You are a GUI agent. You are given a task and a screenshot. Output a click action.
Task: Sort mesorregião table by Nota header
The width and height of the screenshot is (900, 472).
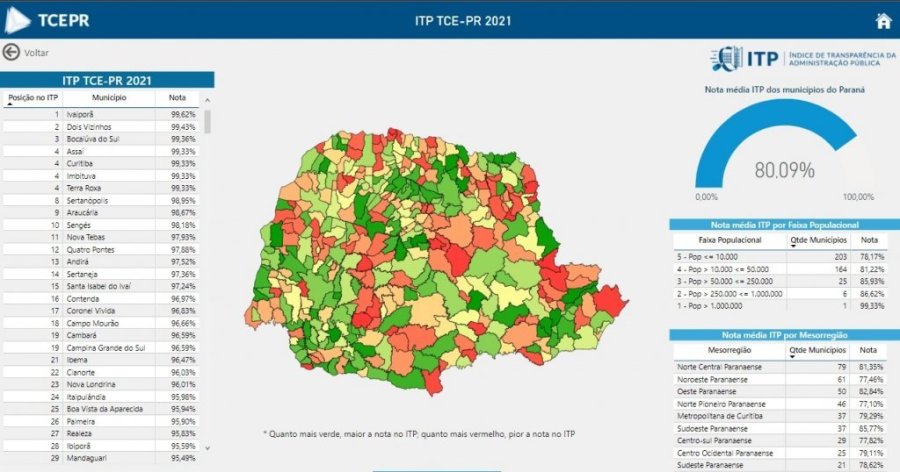tap(868, 350)
